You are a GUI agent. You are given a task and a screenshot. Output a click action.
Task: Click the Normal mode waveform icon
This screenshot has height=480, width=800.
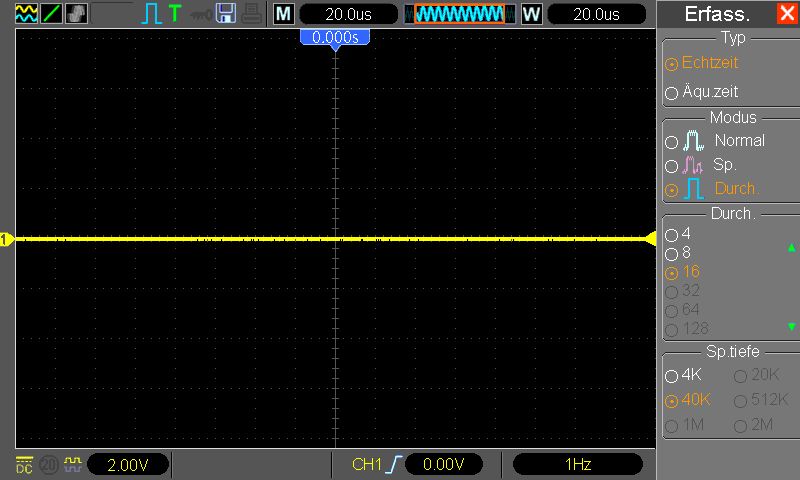pyautogui.click(x=693, y=140)
